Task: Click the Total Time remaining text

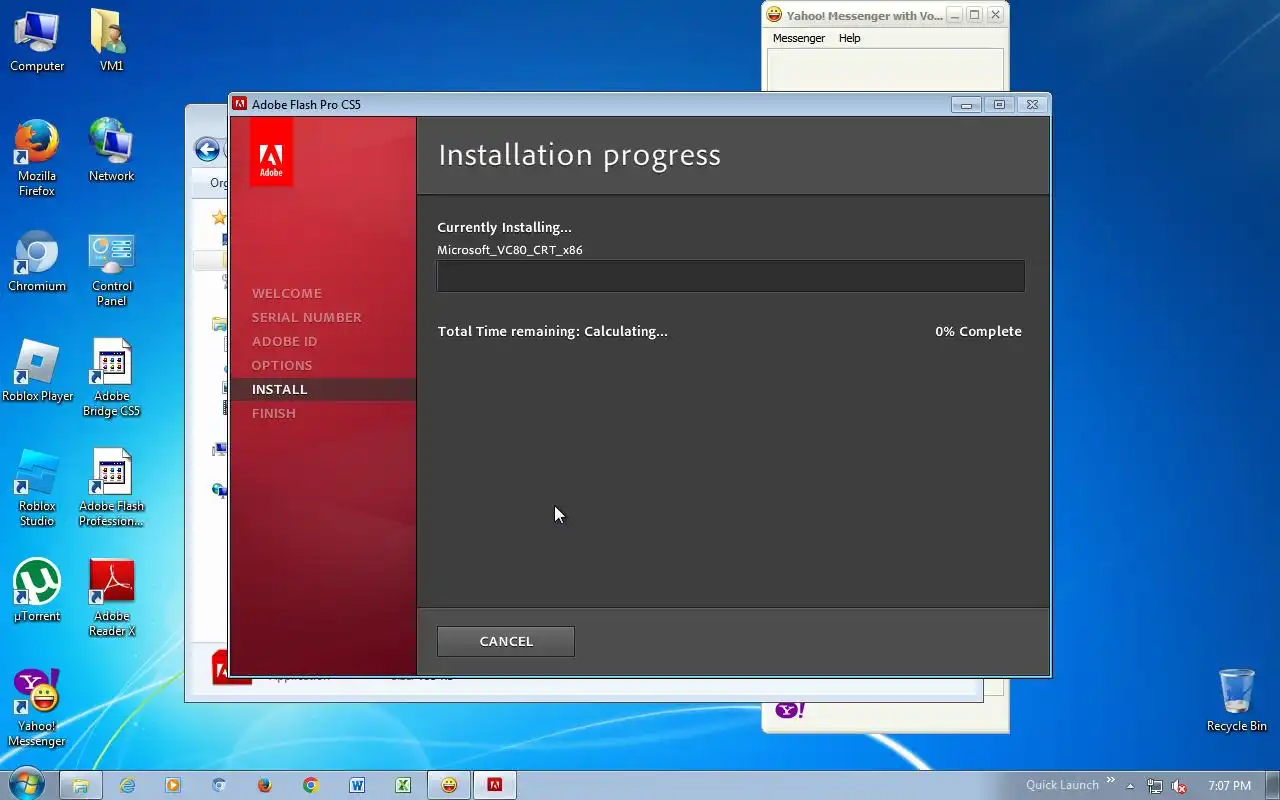Action: pyautogui.click(x=552, y=331)
